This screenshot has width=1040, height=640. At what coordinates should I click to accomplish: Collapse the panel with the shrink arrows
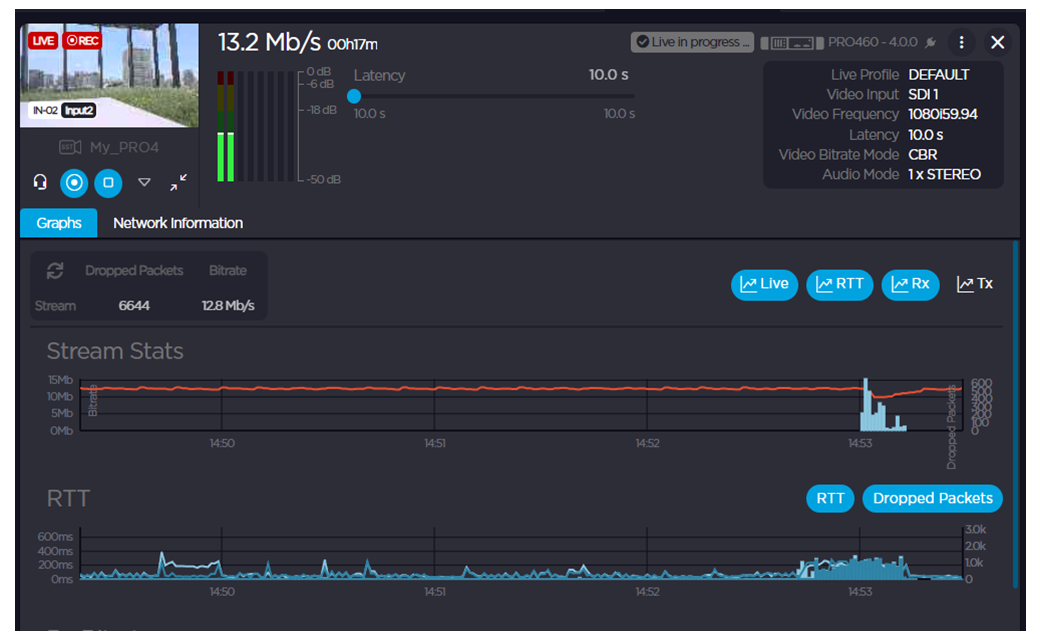pos(178,182)
